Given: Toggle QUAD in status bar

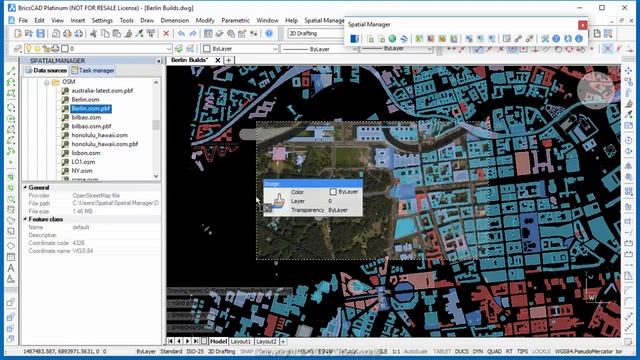Looking at the screenshot, I should click(494, 351).
